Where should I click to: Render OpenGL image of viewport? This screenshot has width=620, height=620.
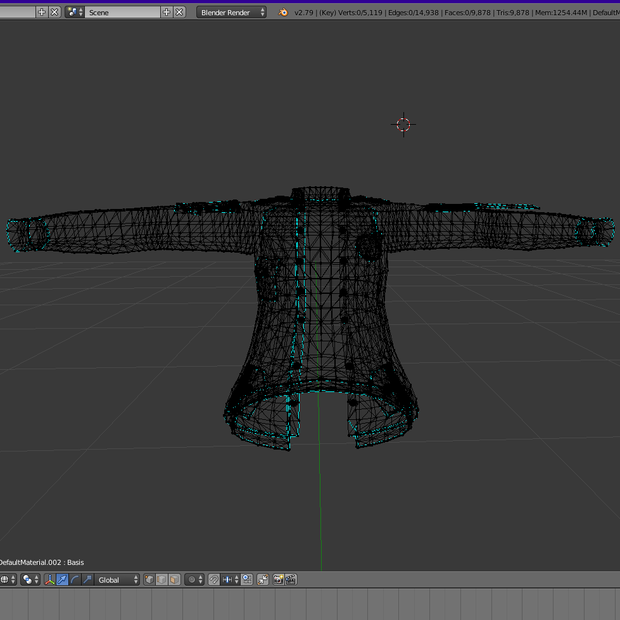click(x=278, y=580)
